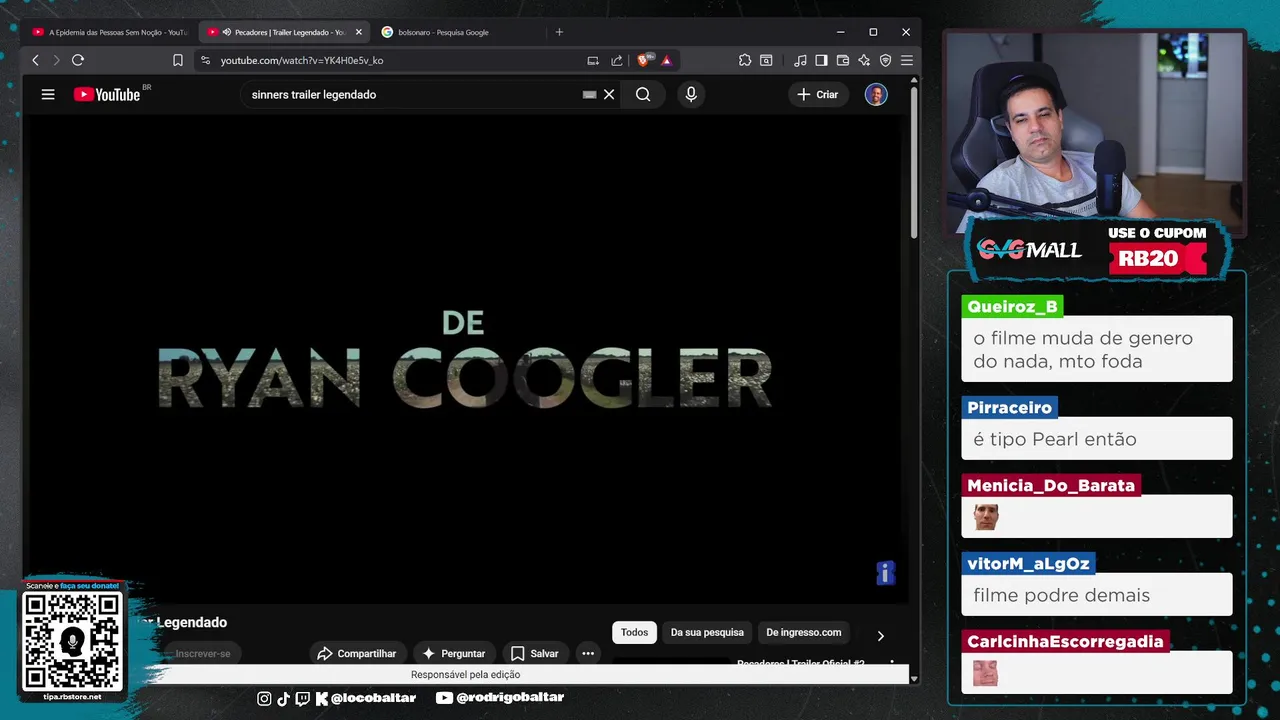Click the Inscrever-se subscribe button
Screen dimensions: 1280x720
coord(203,653)
